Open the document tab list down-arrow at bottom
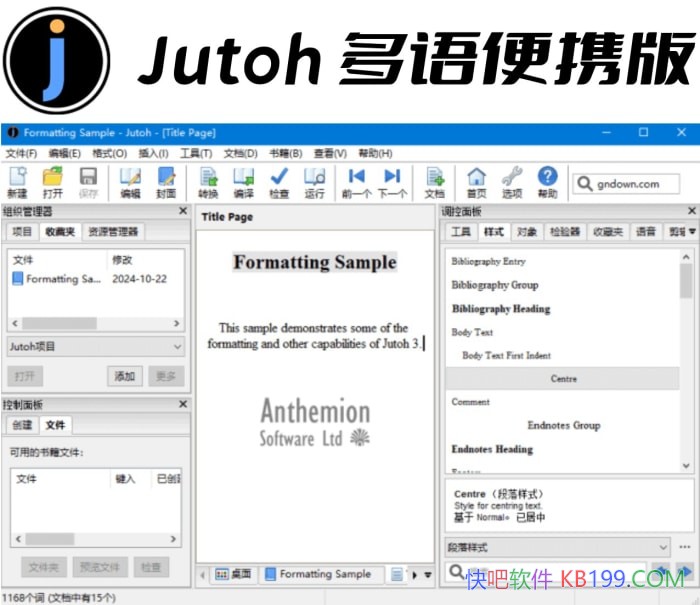Image resolution: width=700 pixels, height=605 pixels. pos(428,575)
